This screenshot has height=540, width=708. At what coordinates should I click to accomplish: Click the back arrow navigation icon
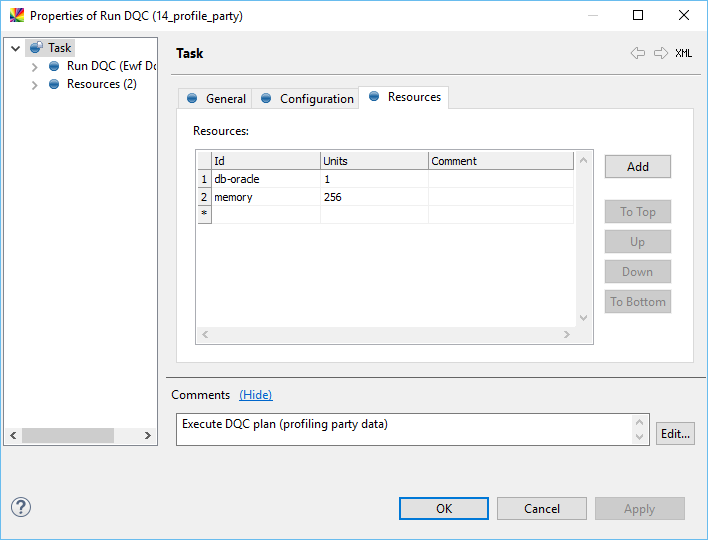point(637,53)
